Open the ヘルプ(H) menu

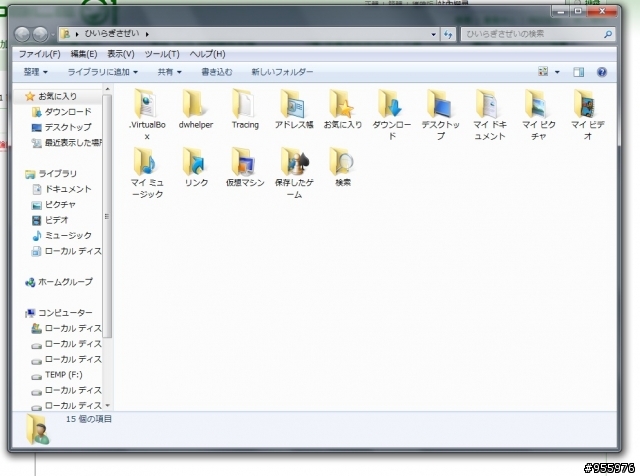pyautogui.click(x=207, y=54)
